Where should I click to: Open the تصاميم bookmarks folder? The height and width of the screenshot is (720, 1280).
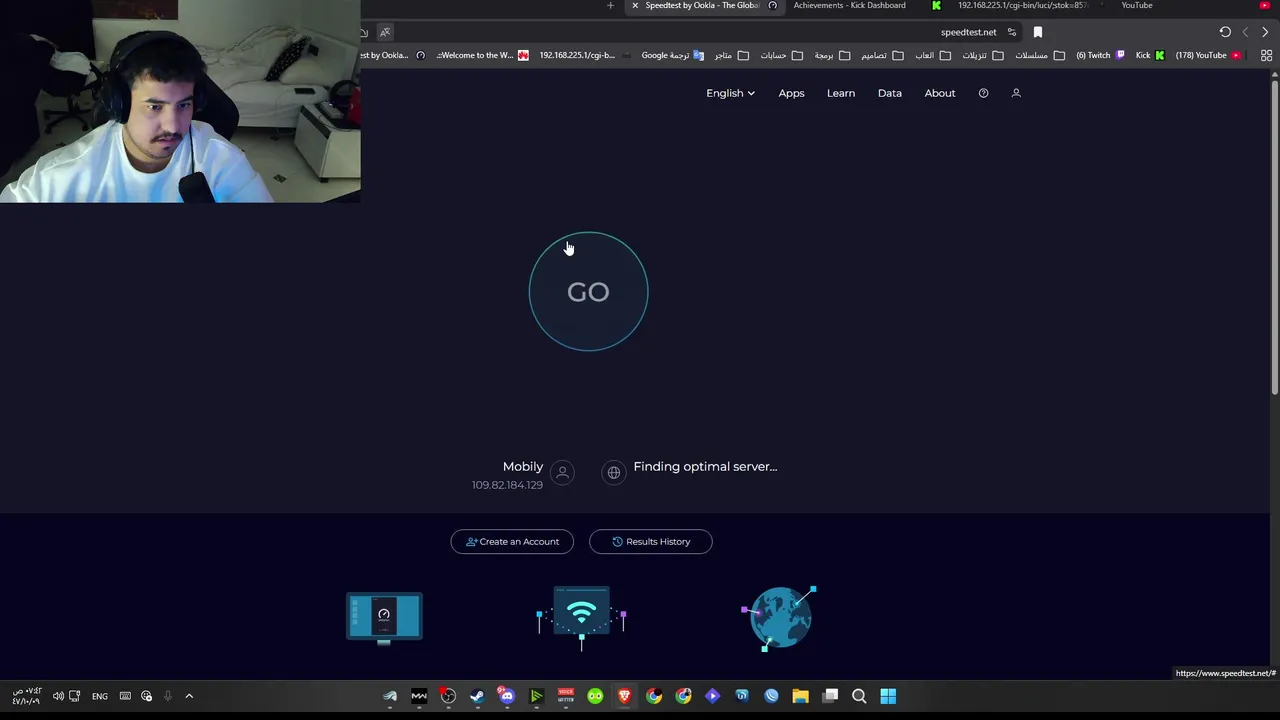(x=881, y=55)
